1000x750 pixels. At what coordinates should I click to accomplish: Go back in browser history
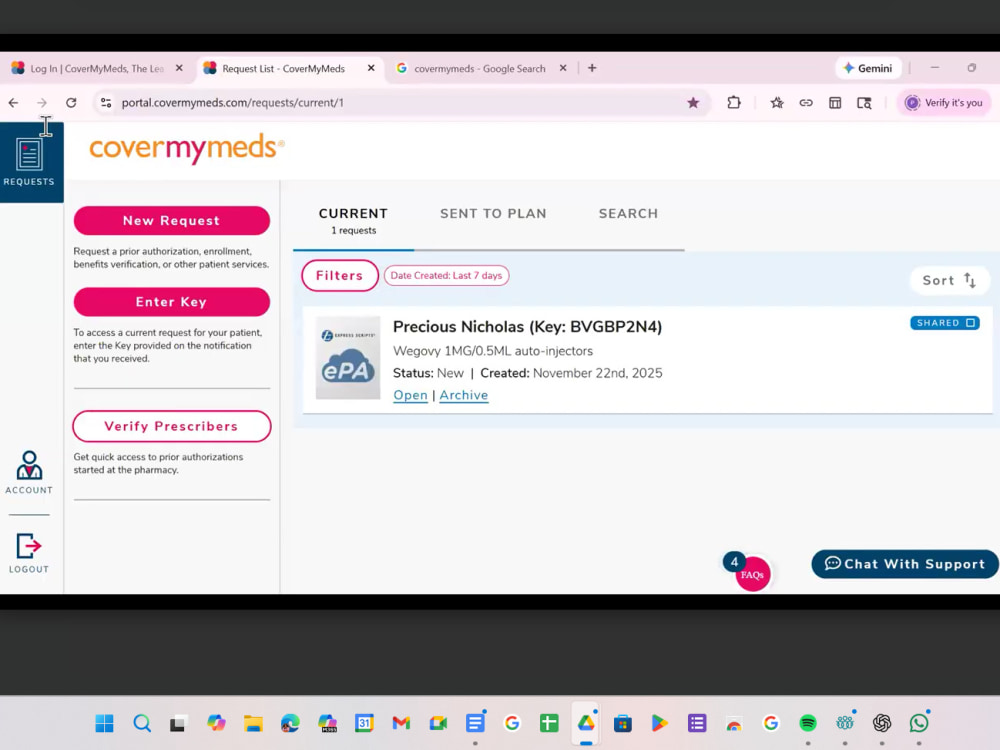click(13, 103)
